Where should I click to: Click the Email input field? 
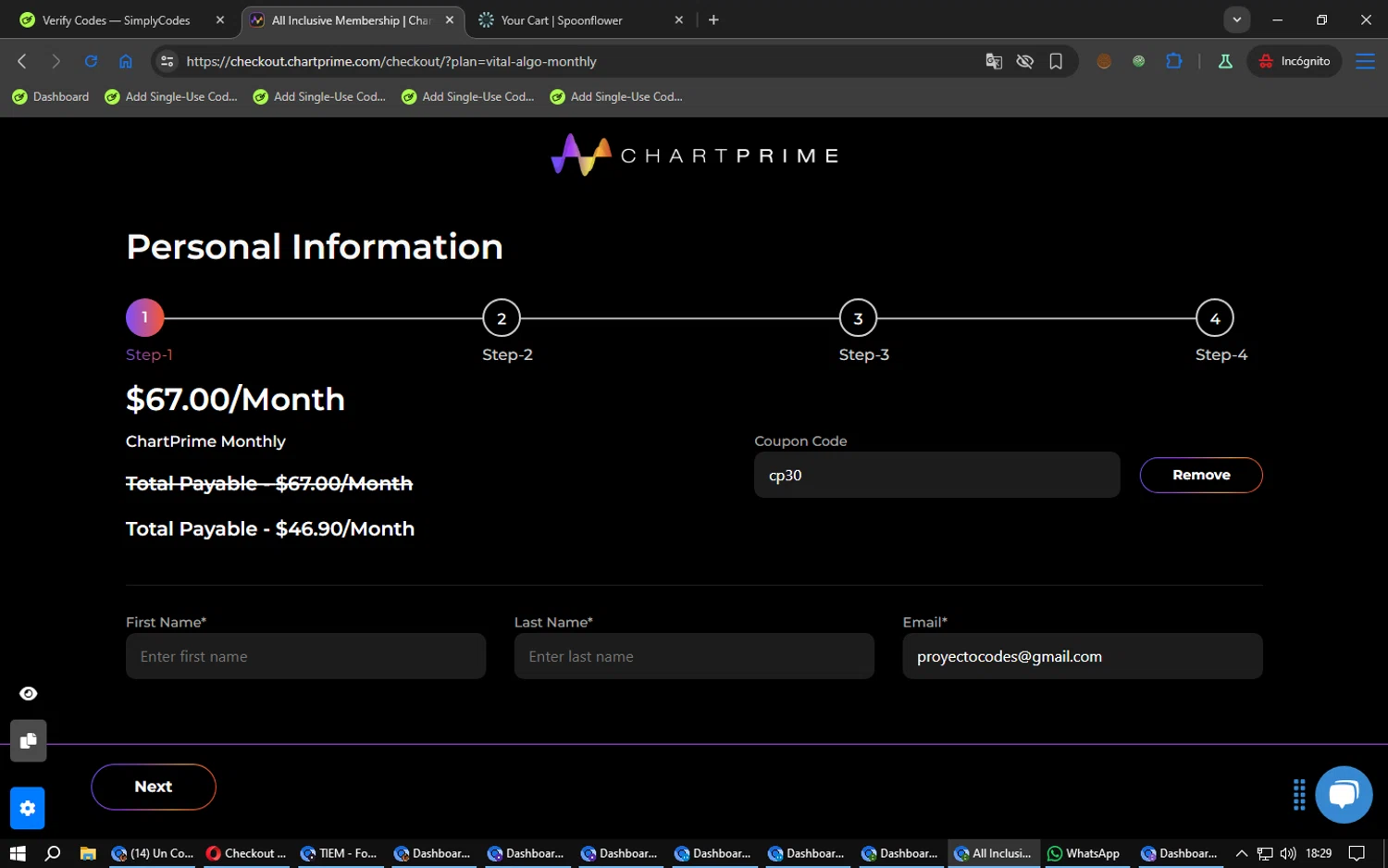click(1083, 656)
